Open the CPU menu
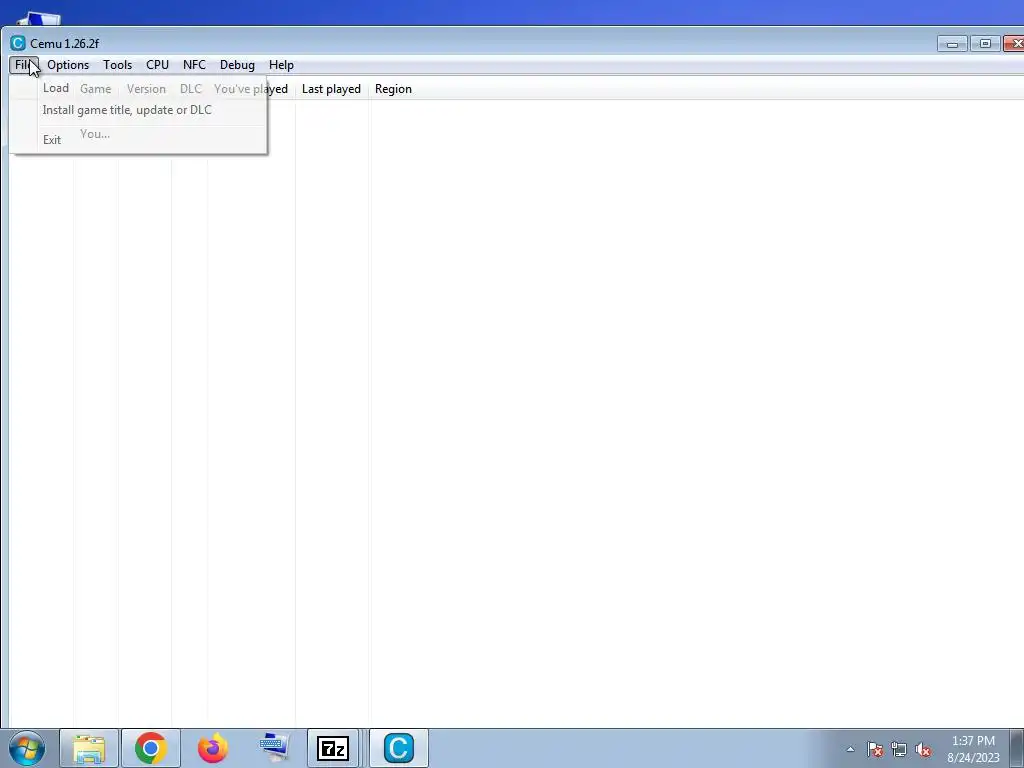Image resolution: width=1024 pixels, height=768 pixels. 157,65
